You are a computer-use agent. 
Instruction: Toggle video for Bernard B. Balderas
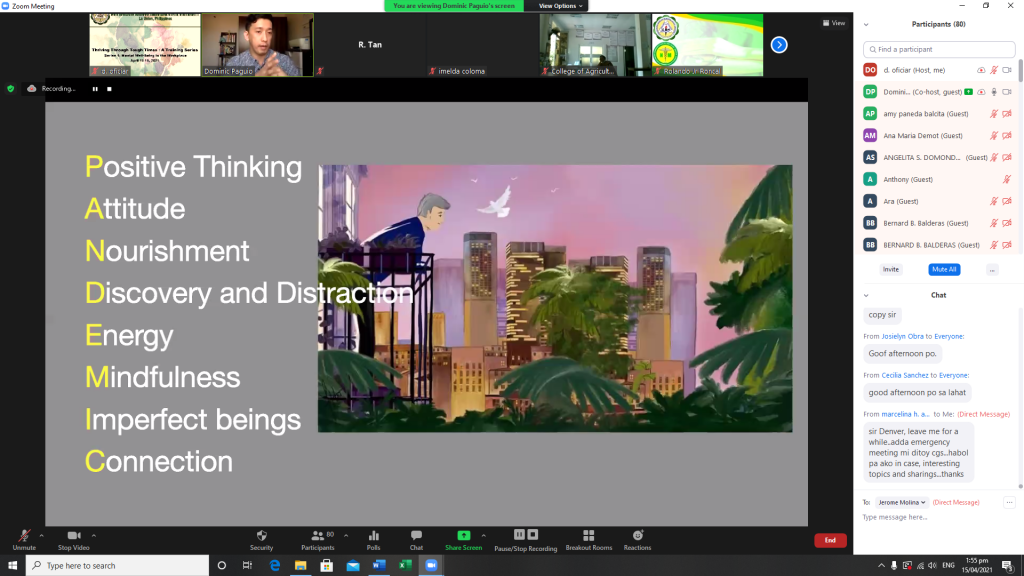1007,223
